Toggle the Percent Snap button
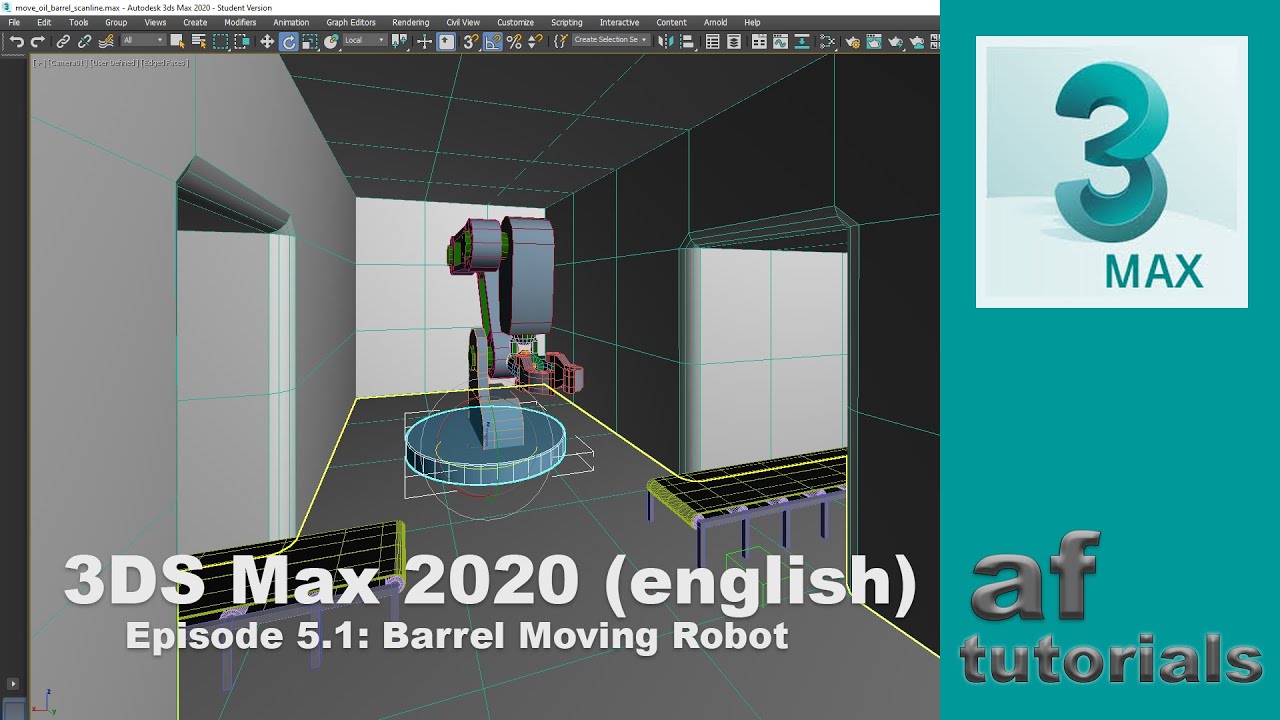This screenshot has height=720, width=1280. pyautogui.click(x=514, y=41)
